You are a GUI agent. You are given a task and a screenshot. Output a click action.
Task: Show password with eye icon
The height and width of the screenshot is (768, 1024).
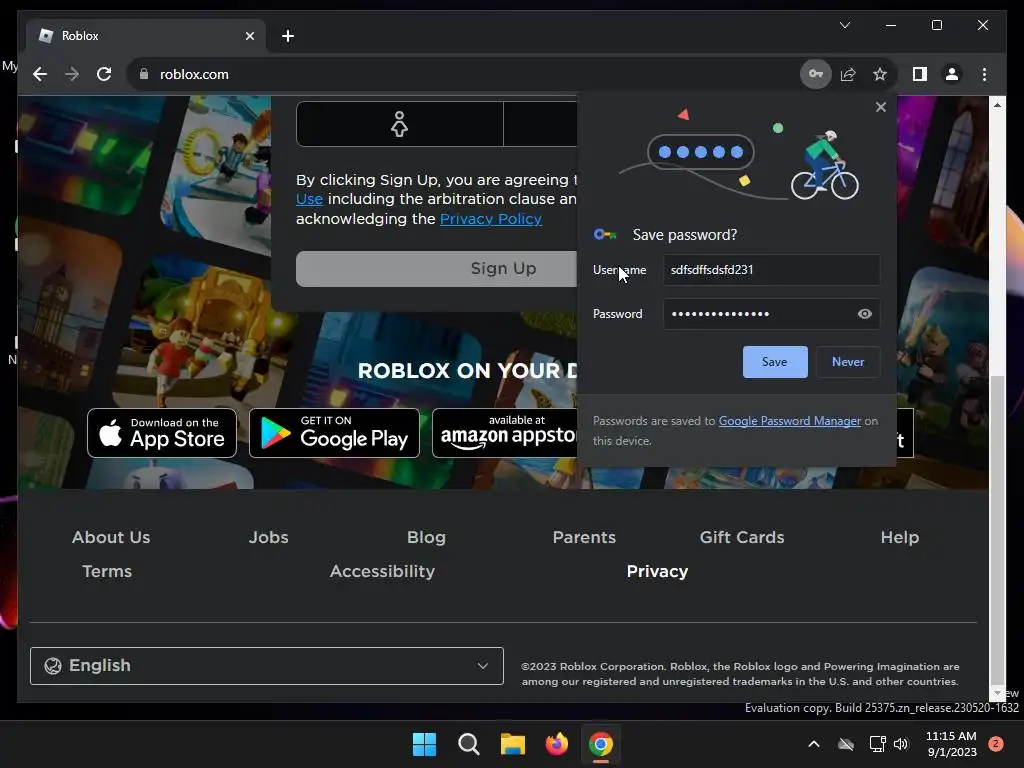(864, 314)
